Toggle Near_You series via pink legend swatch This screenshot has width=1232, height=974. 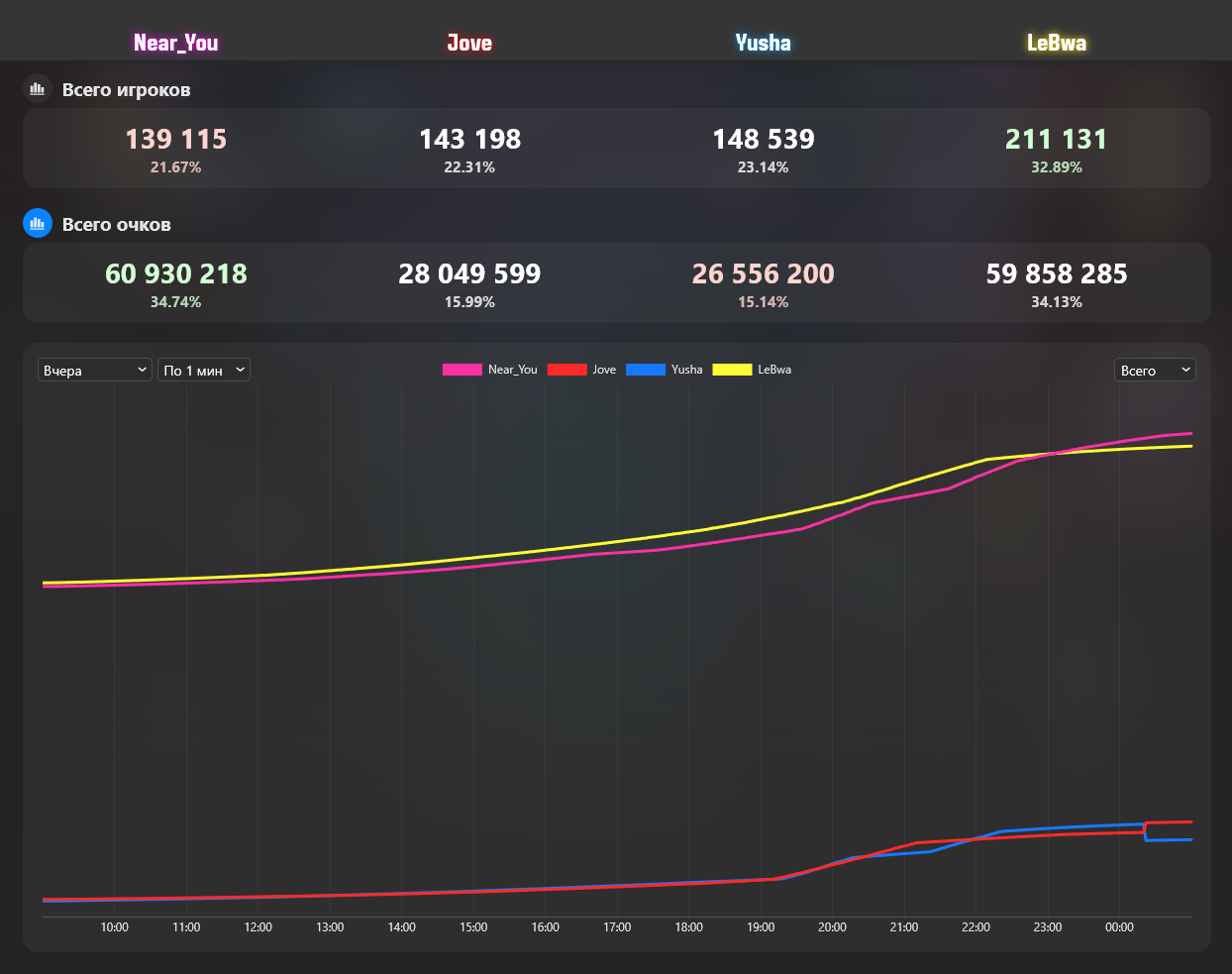[x=462, y=370]
